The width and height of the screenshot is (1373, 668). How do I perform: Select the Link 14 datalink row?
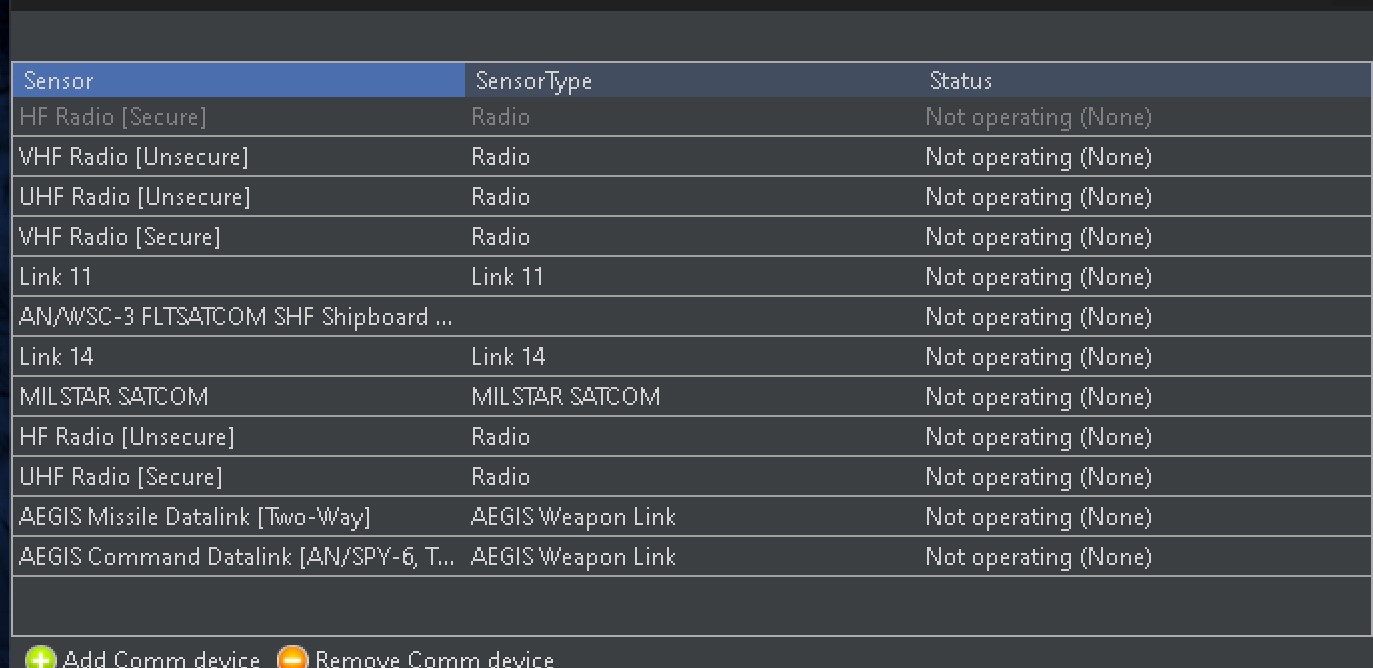tap(200, 357)
